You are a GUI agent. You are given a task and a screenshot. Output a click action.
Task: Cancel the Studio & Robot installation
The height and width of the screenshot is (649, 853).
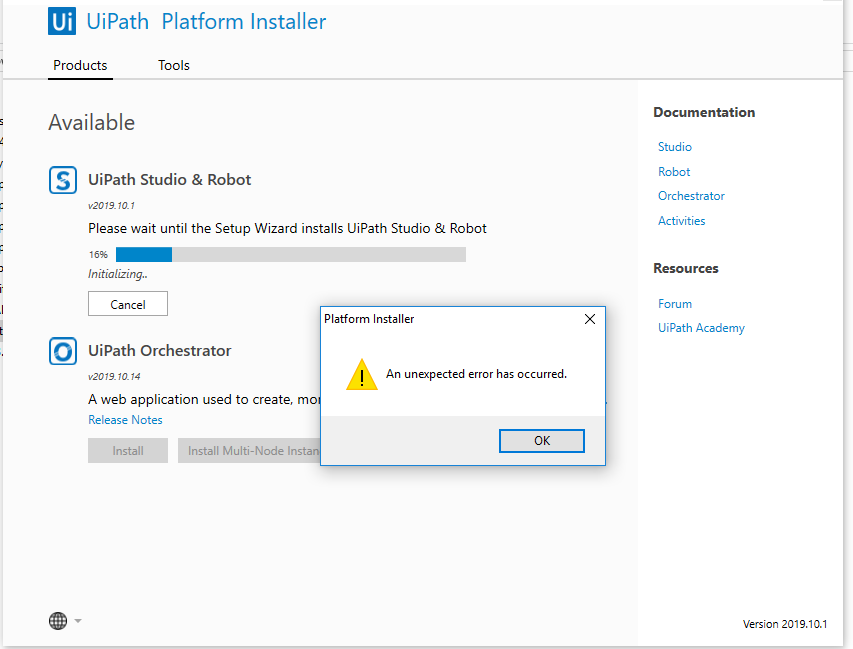click(x=128, y=304)
